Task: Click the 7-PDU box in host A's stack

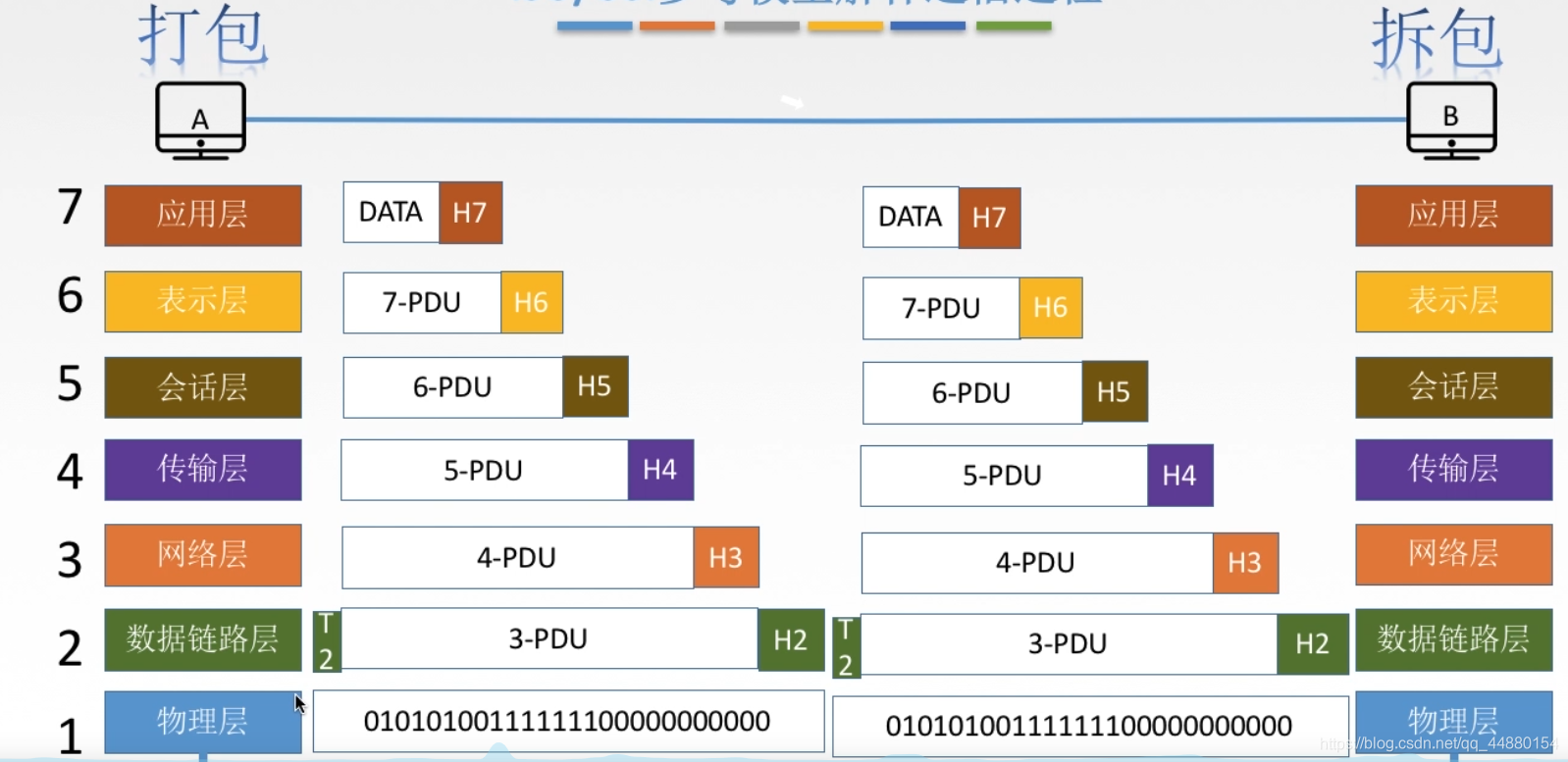Action: [422, 302]
